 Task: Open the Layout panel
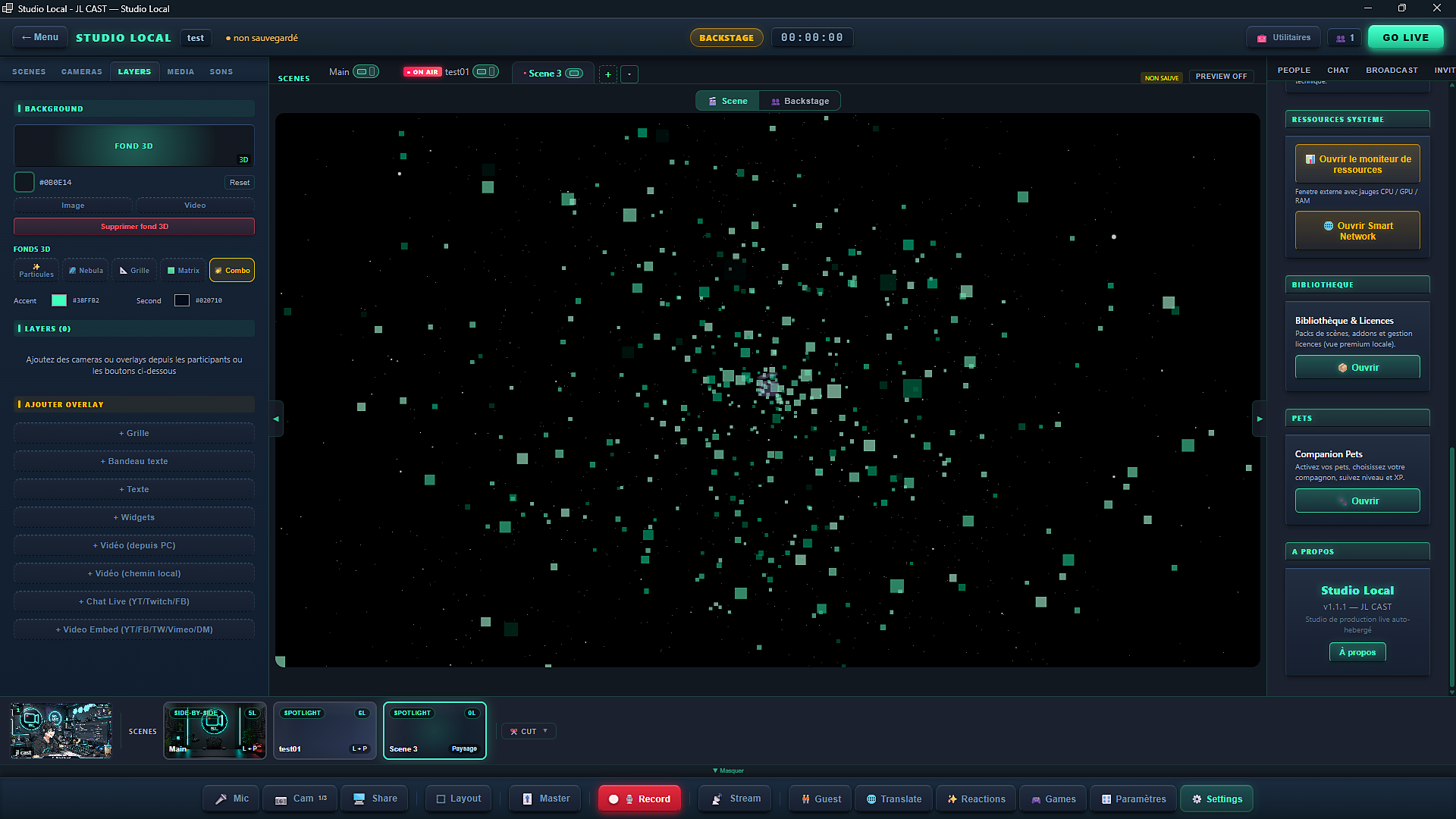[x=458, y=799]
